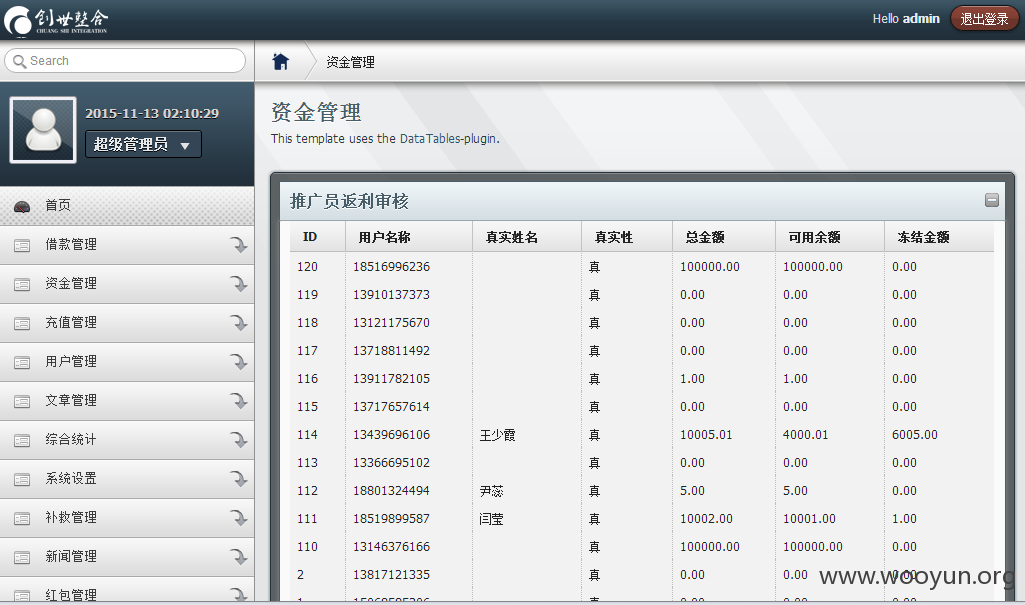The width and height of the screenshot is (1025, 605).
Task: Click the list icon beside 文章管理
Action: tap(22, 402)
